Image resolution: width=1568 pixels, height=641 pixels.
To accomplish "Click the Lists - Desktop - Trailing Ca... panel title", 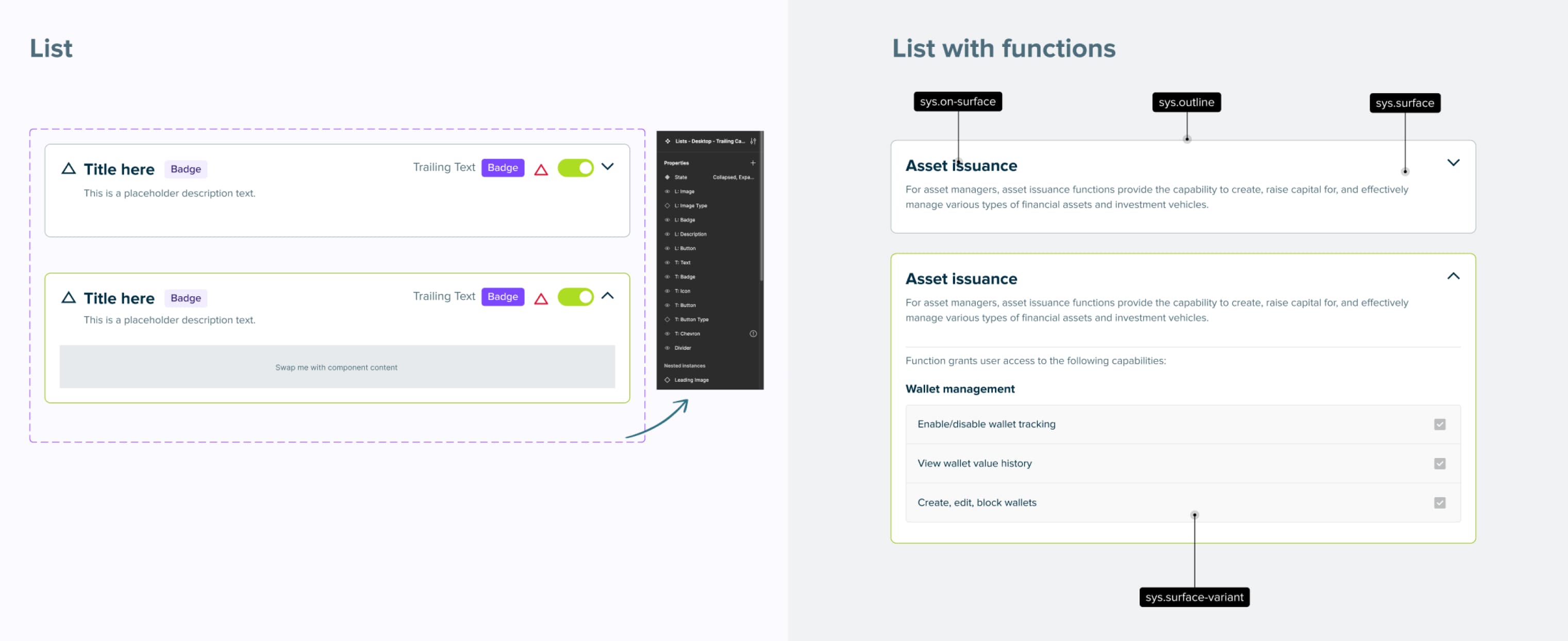I will click(x=710, y=141).
